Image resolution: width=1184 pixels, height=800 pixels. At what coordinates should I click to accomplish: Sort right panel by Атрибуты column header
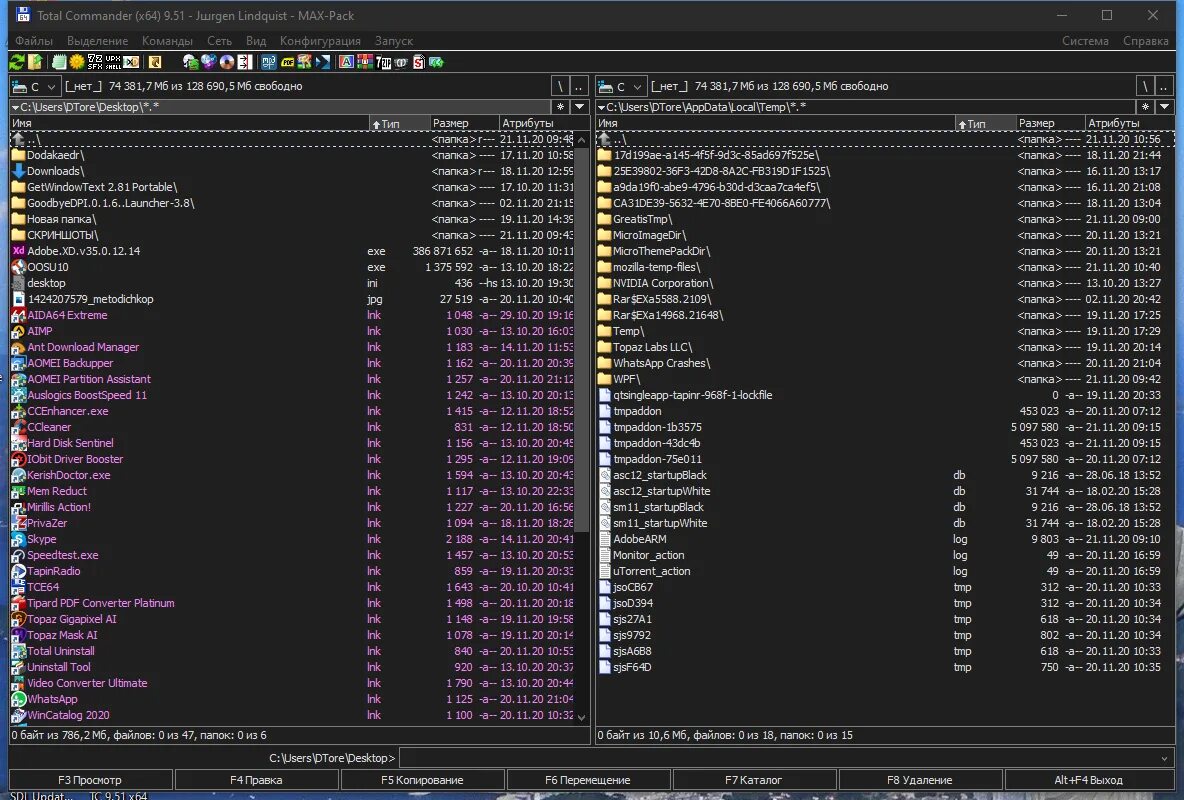point(1129,123)
